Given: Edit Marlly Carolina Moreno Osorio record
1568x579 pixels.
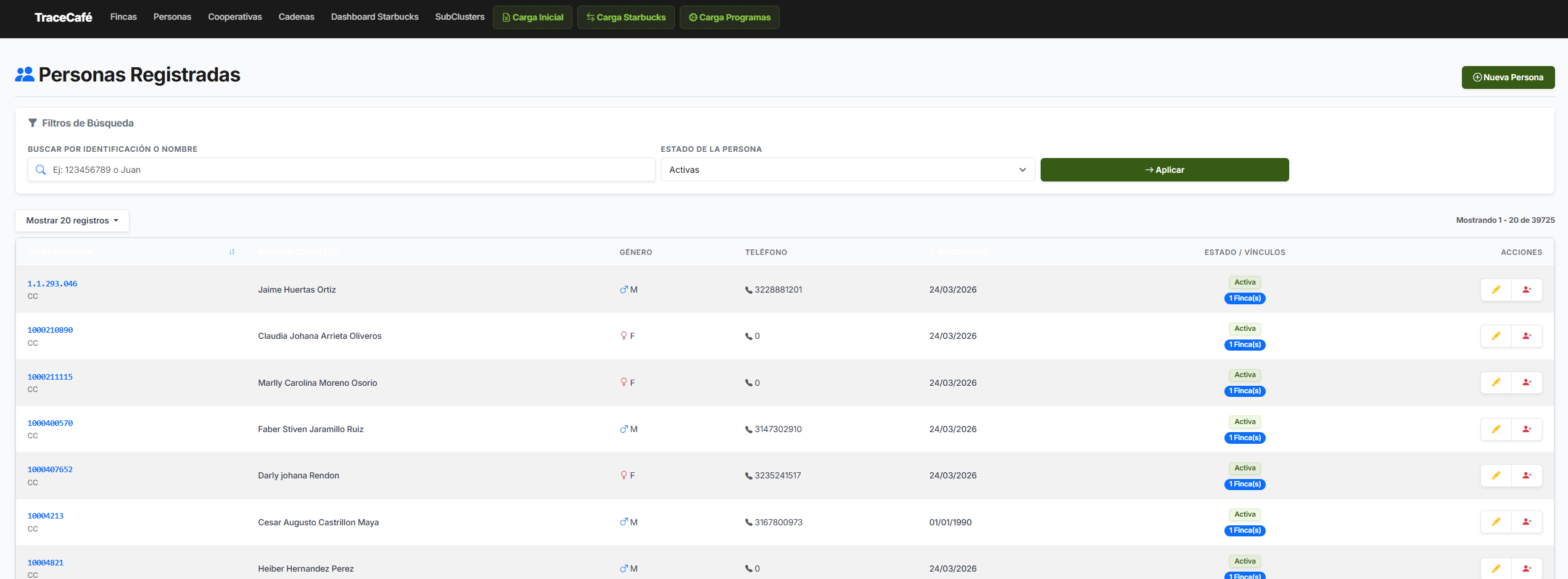Looking at the screenshot, I should [1496, 383].
